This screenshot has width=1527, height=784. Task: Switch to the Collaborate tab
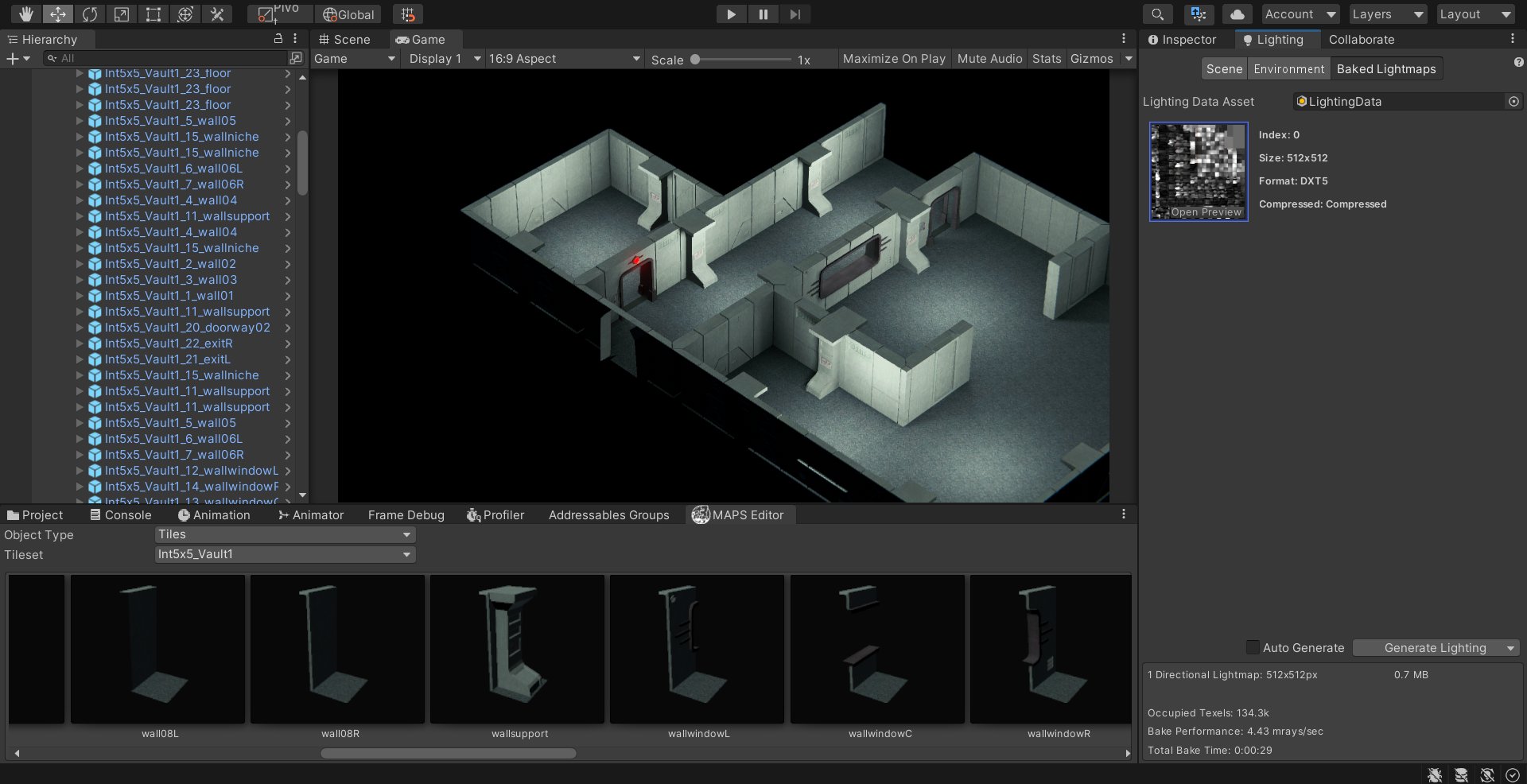click(1361, 39)
